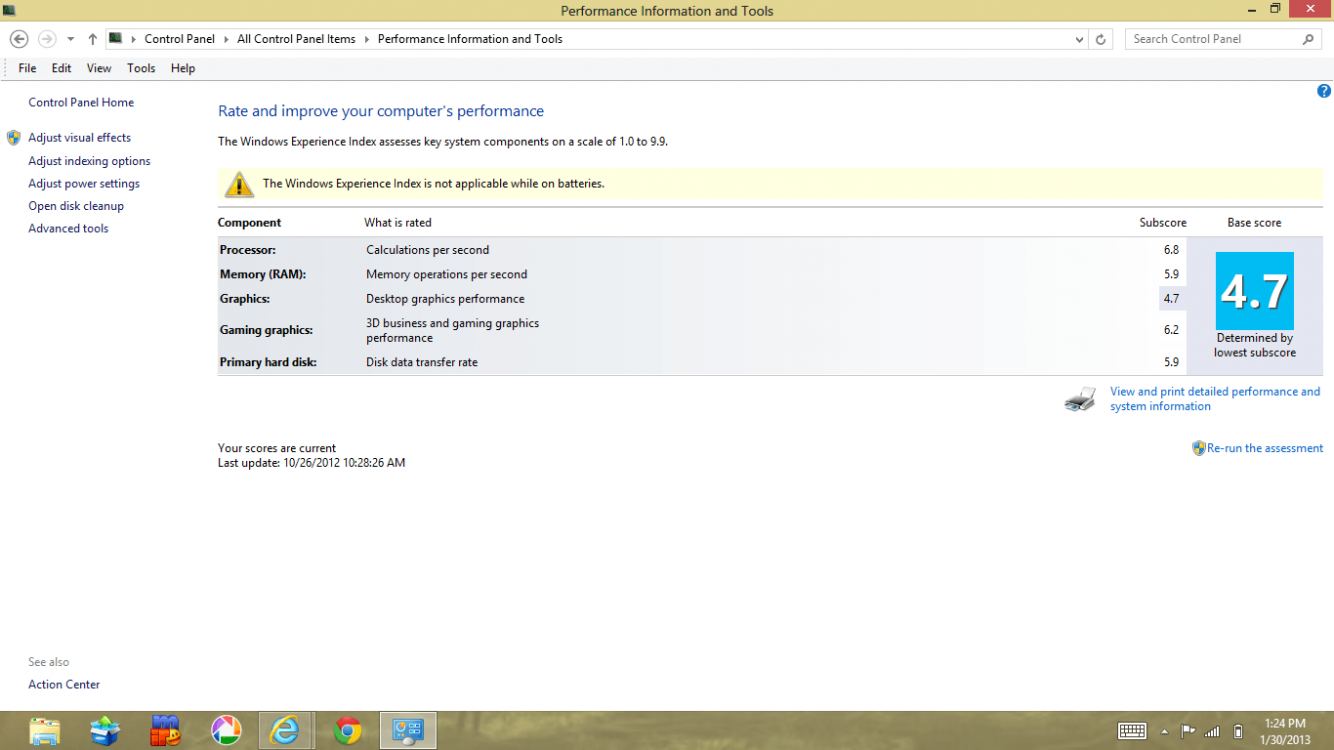The image size is (1334, 750).
Task: Expand the chevron after All Control Panel Items
Action: coord(367,39)
